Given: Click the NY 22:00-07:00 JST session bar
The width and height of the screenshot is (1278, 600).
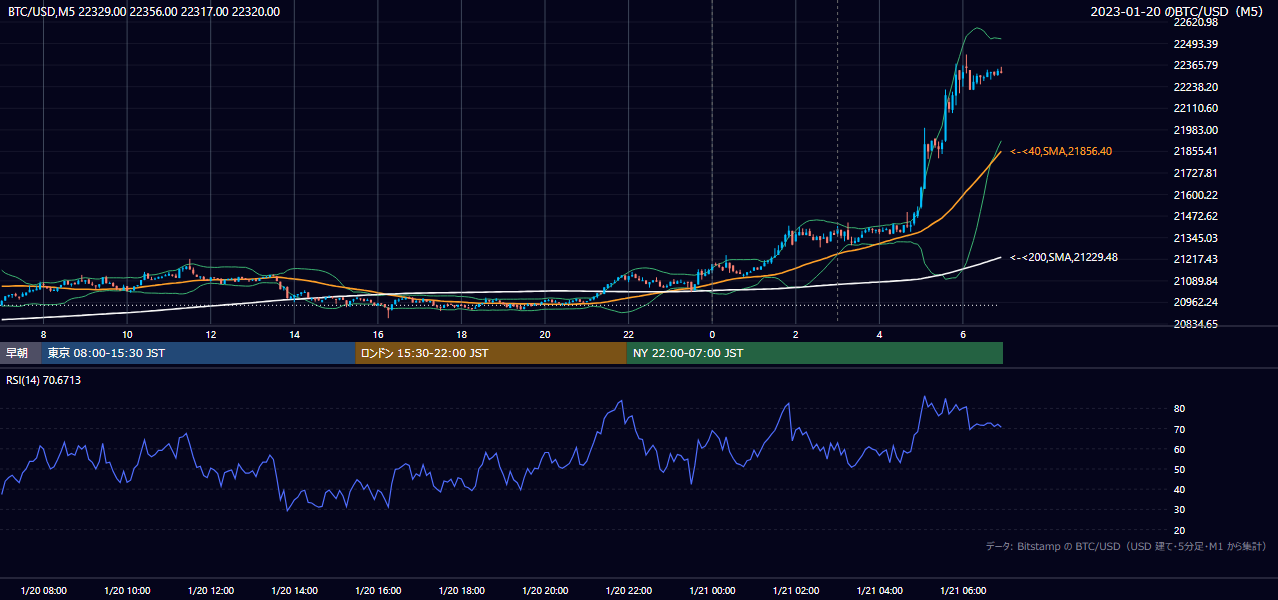Looking at the screenshot, I should tap(815, 353).
